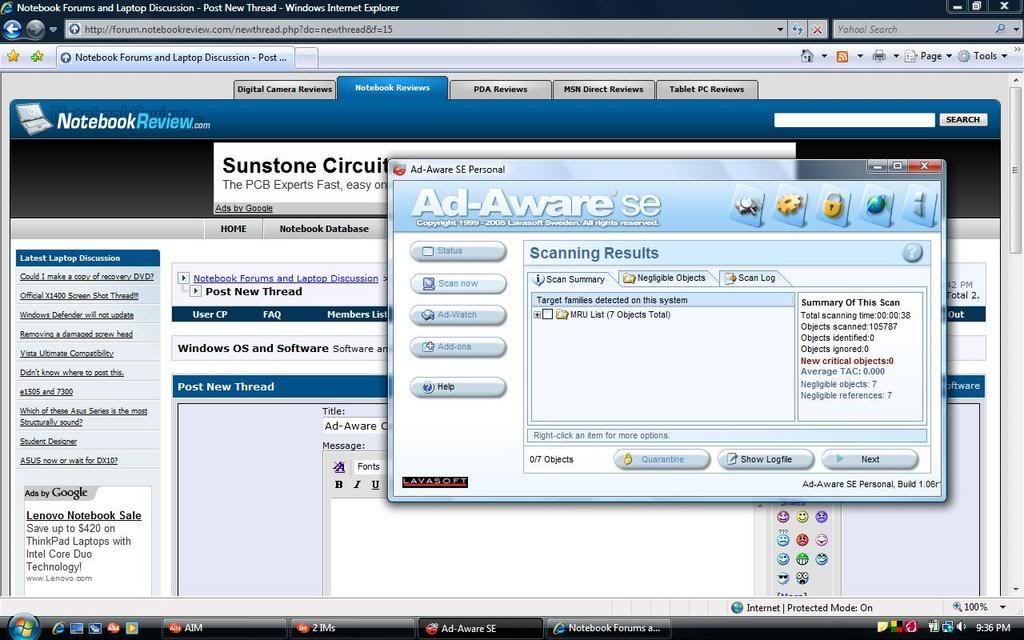
Task: Click the RSS feeds icon
Action: [842, 56]
